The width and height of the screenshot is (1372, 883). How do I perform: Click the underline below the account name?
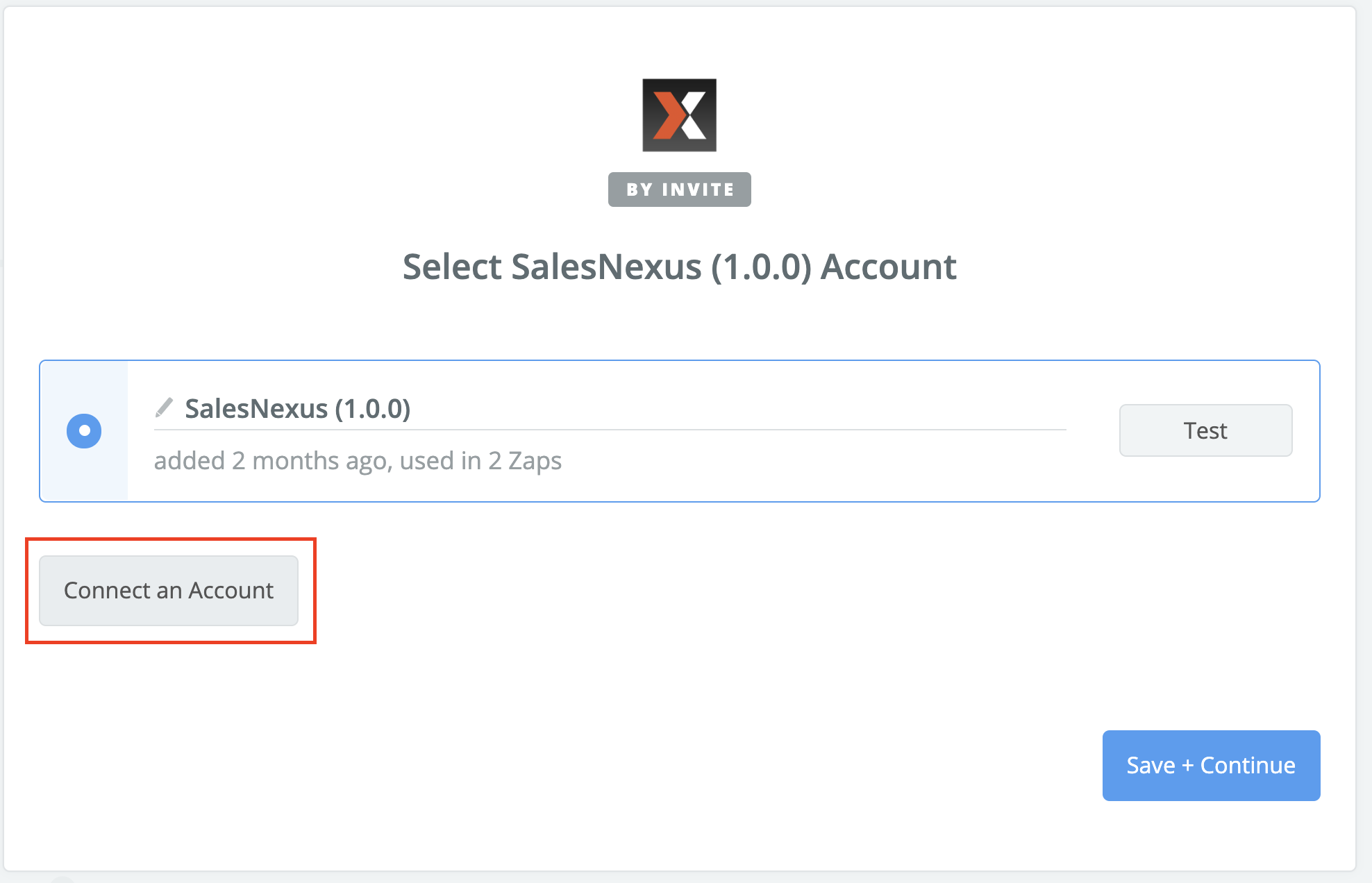pos(610,430)
